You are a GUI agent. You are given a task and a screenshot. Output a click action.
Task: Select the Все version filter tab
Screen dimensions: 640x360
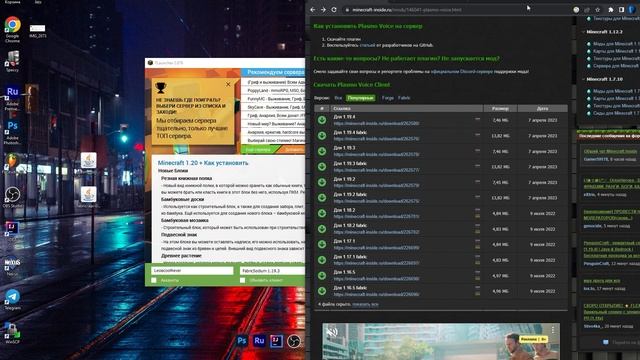pyautogui.click(x=338, y=98)
